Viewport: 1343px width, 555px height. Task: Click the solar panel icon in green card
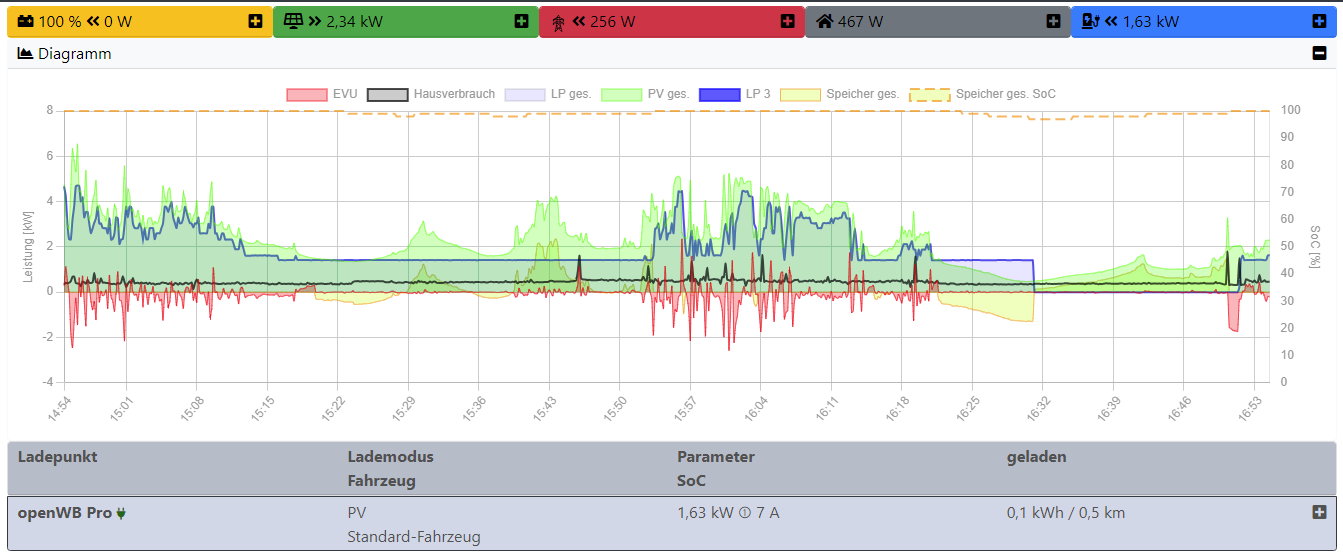[x=292, y=21]
